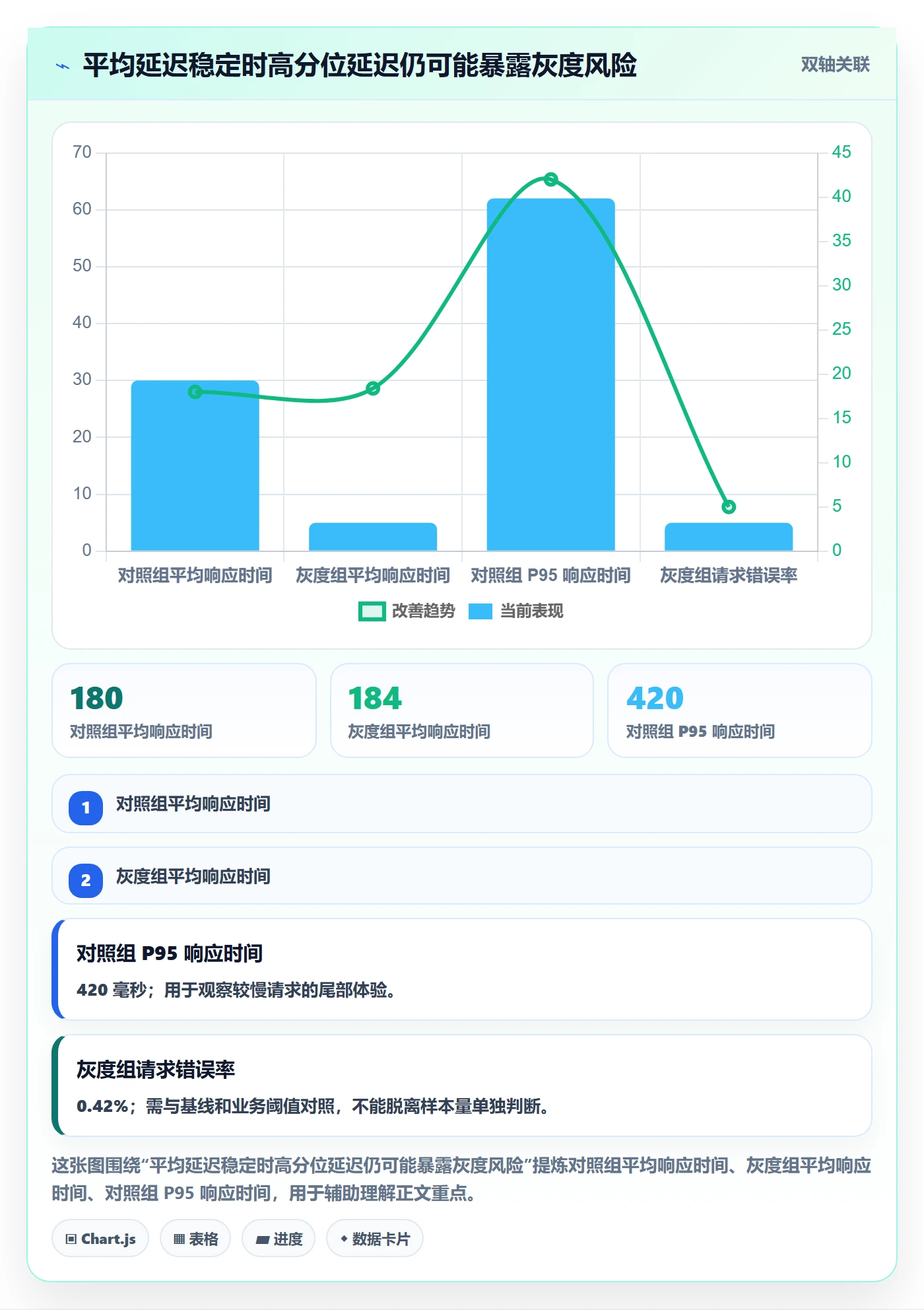Click the x-axis label 对照组平均响应时间
The image size is (924, 1310).
(x=195, y=576)
